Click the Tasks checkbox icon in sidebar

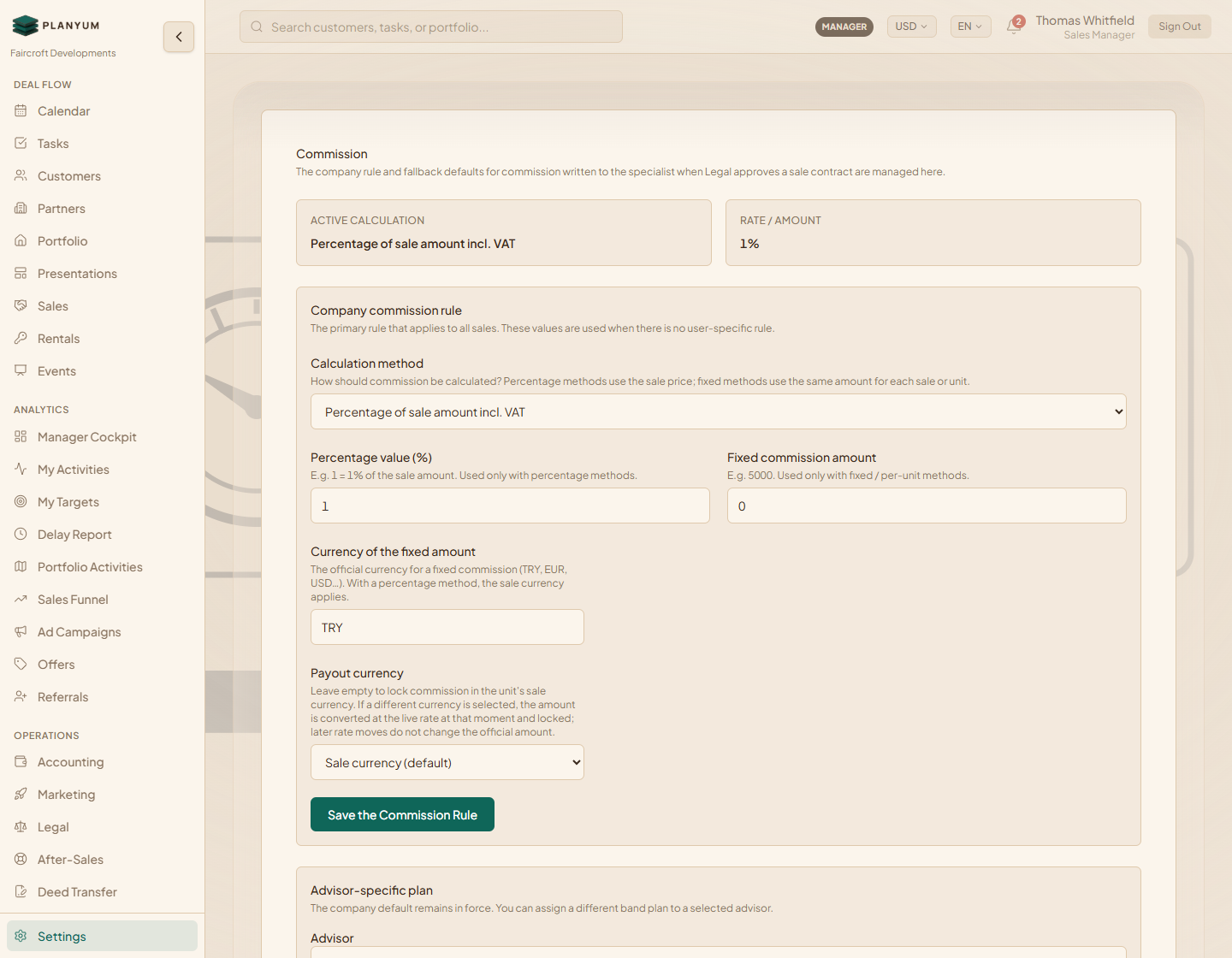click(x=21, y=144)
